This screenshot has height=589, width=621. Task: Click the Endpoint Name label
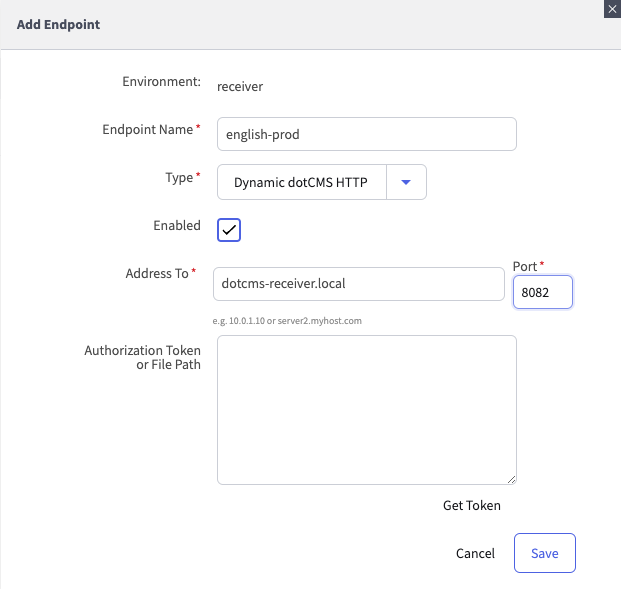149,130
